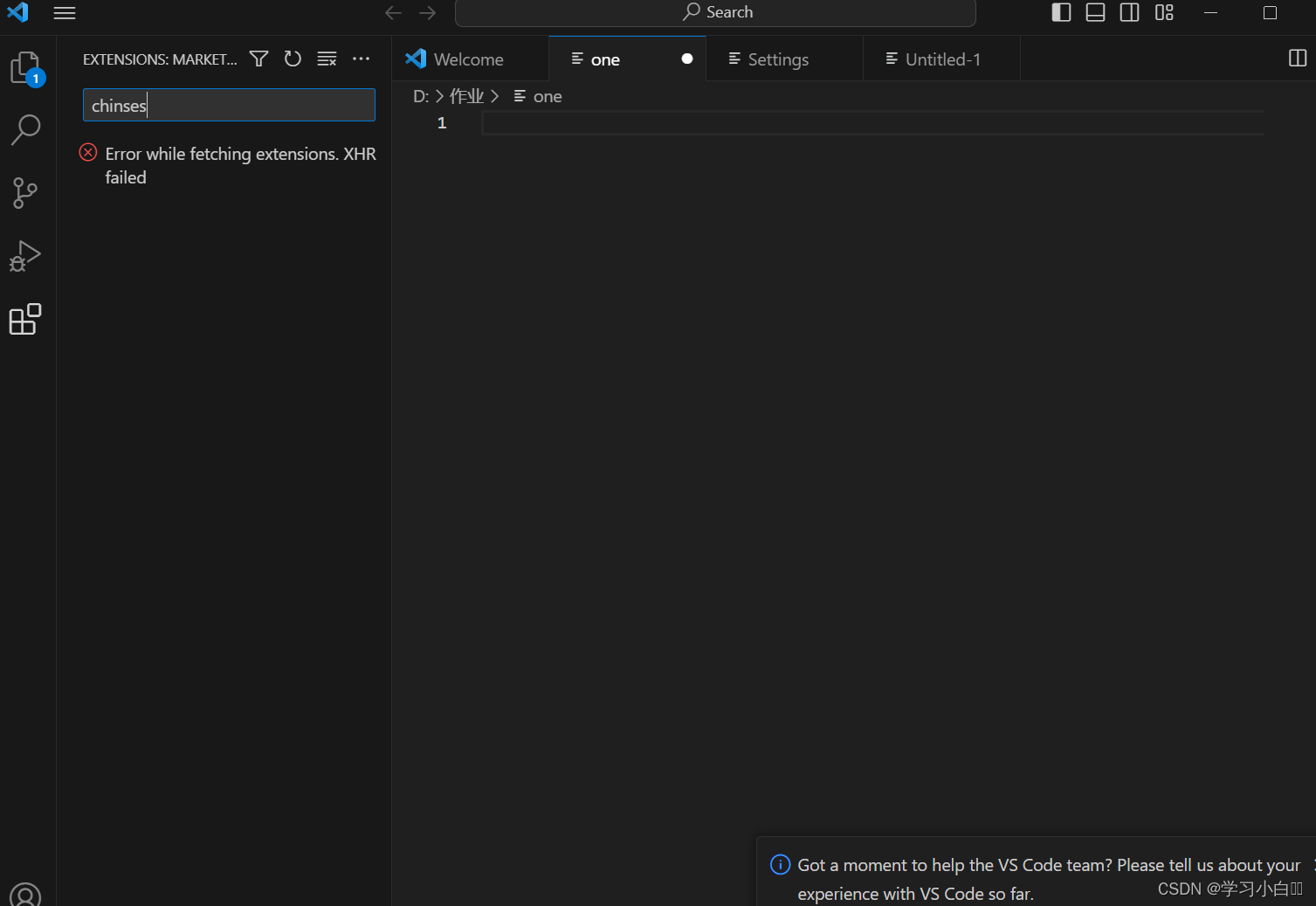Toggle the Panel visibility
This screenshot has width=1316, height=906.
pyautogui.click(x=1094, y=12)
